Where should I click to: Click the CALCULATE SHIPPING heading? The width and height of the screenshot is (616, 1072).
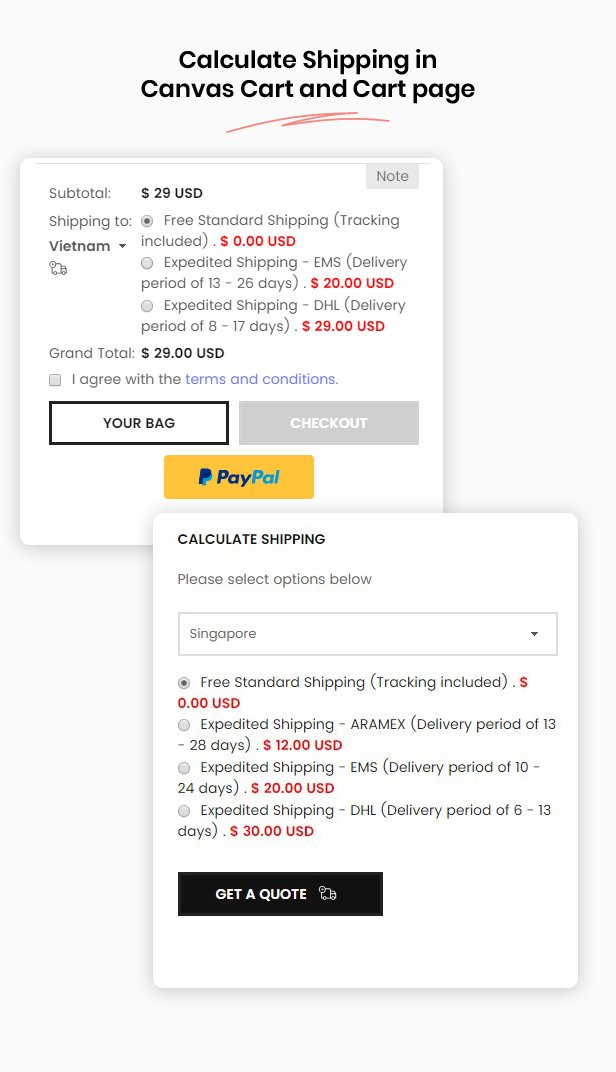point(252,539)
